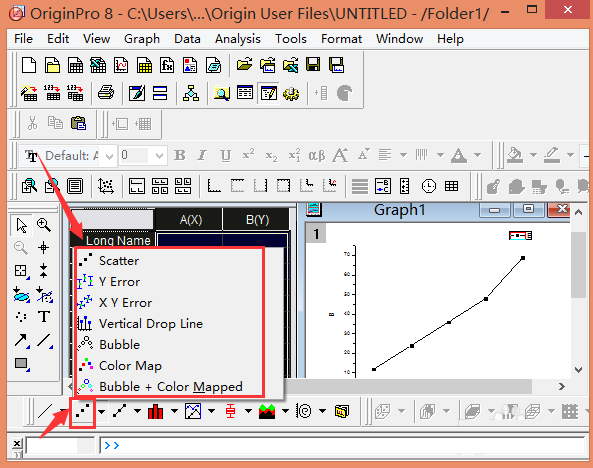Click the Add Date and Time clock icon

(x=428, y=186)
